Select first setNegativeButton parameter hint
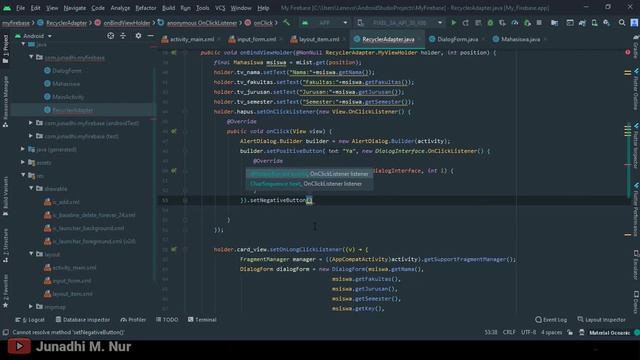Viewport: 640px width, 360px height. coord(309,174)
